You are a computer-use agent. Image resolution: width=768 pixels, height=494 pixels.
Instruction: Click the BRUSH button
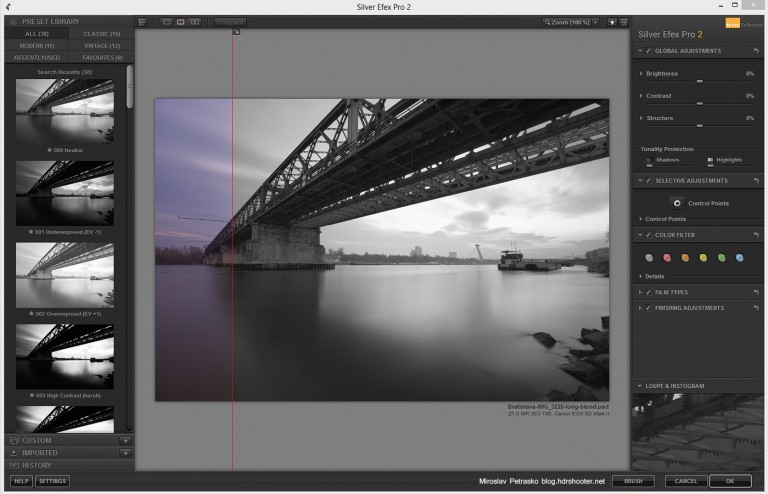pyautogui.click(x=633, y=481)
